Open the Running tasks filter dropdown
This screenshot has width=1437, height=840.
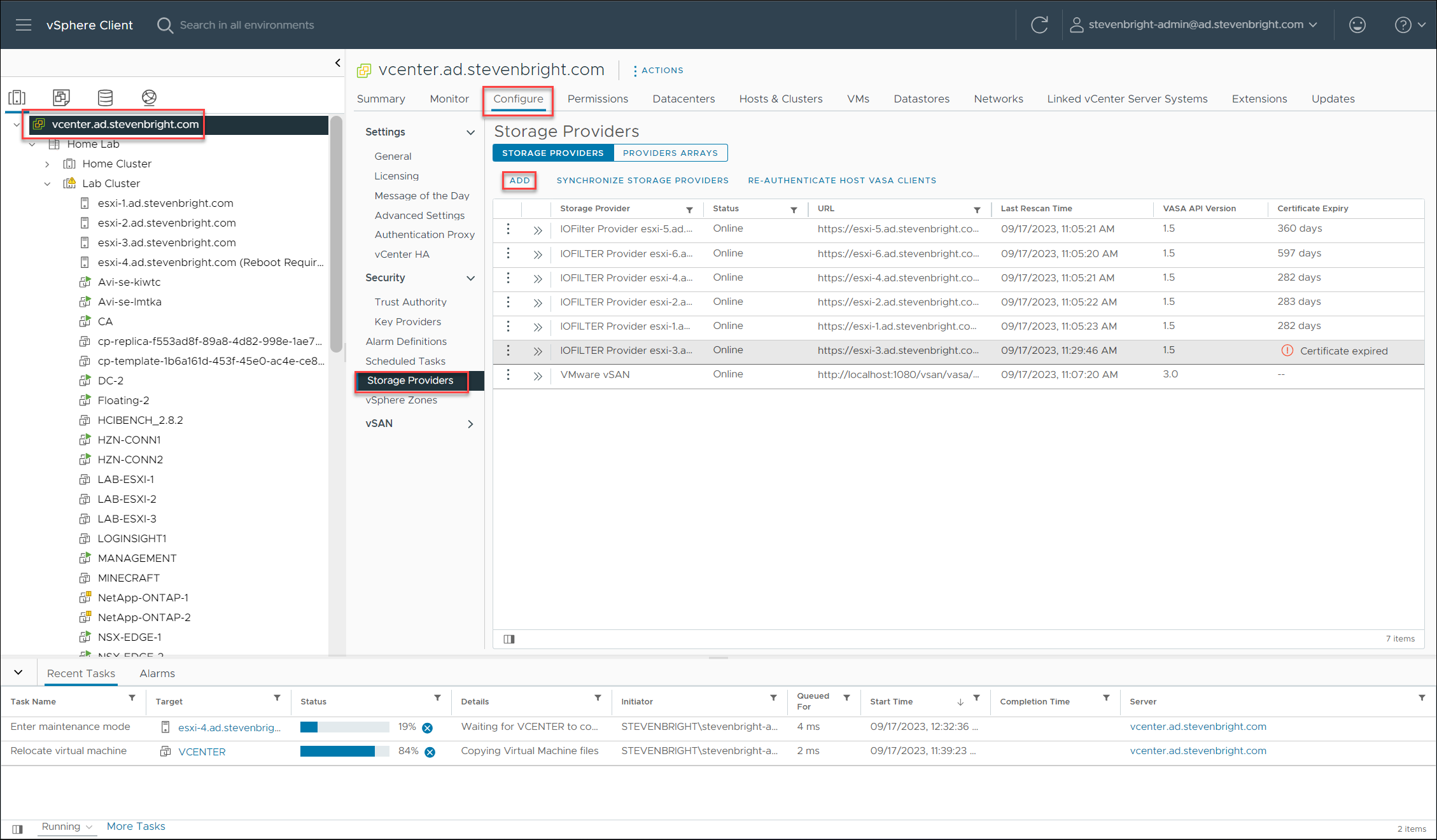tap(67, 827)
